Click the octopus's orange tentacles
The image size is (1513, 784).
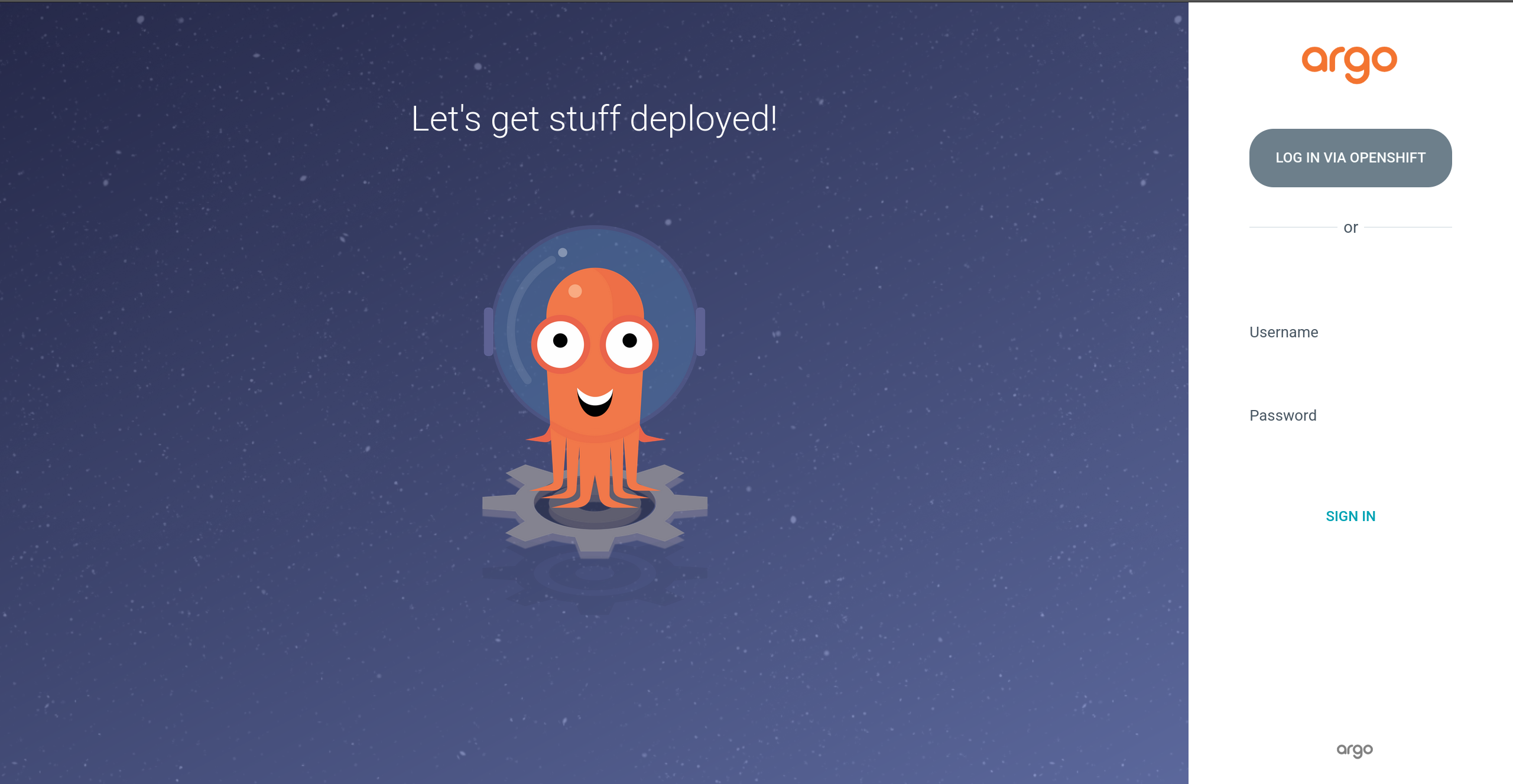click(x=591, y=467)
